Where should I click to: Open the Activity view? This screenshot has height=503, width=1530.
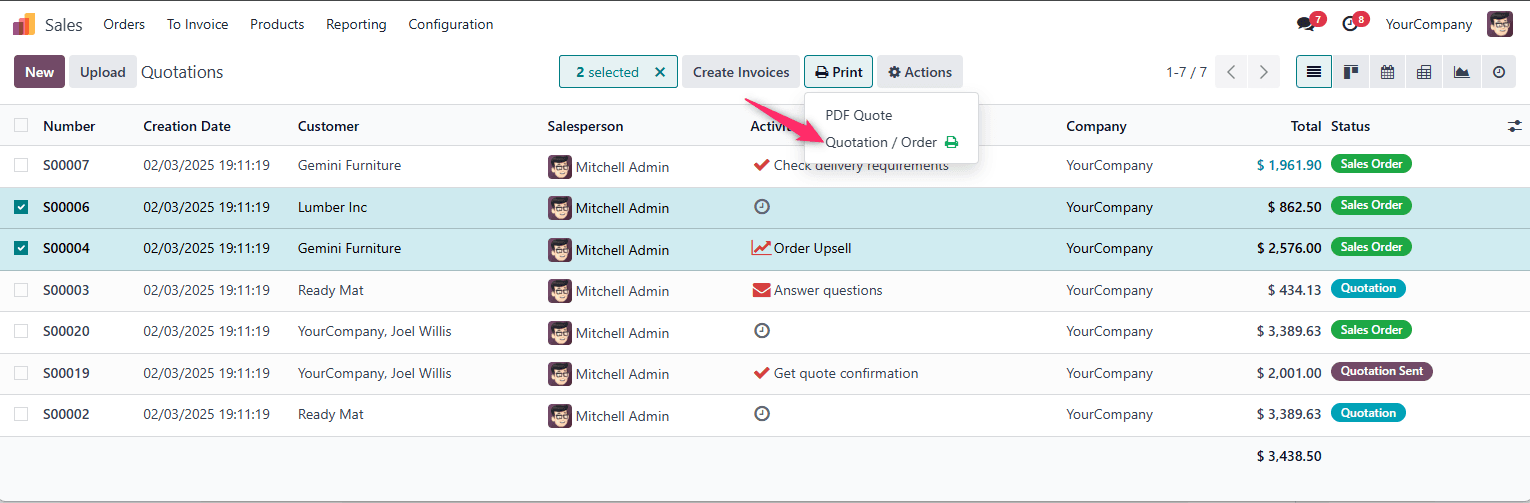point(1498,72)
